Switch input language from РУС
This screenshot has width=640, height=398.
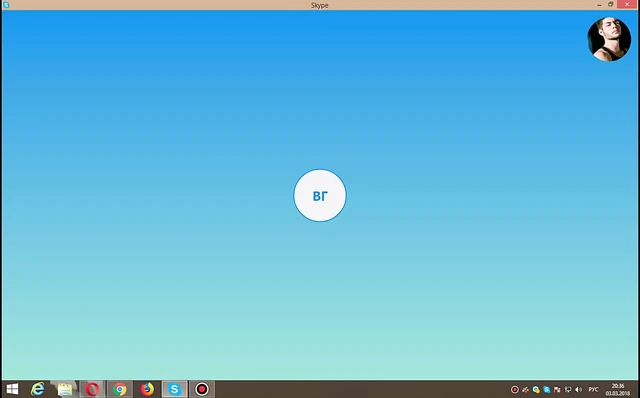pyautogui.click(x=593, y=389)
